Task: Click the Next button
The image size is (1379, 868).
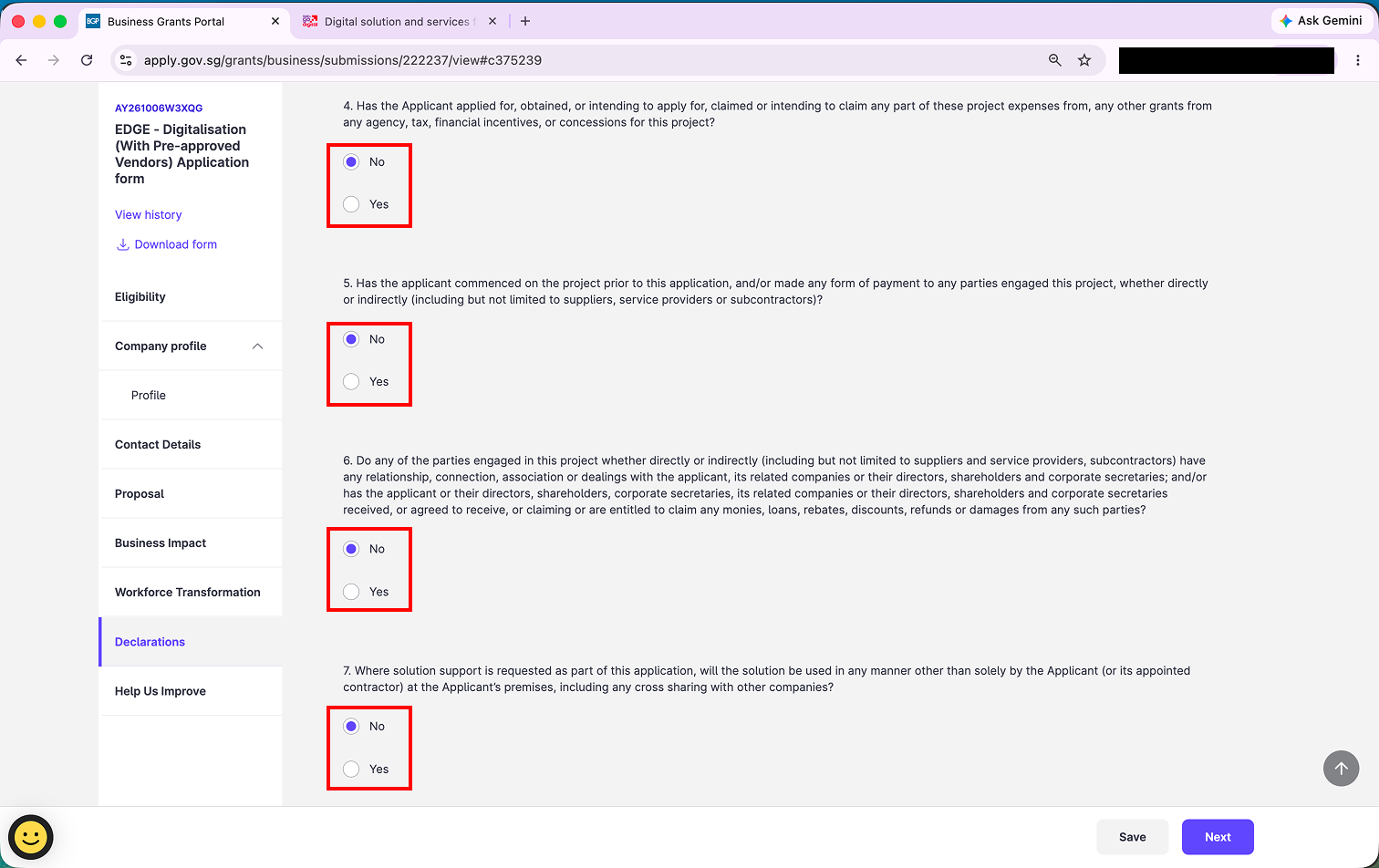Action: [x=1218, y=837]
